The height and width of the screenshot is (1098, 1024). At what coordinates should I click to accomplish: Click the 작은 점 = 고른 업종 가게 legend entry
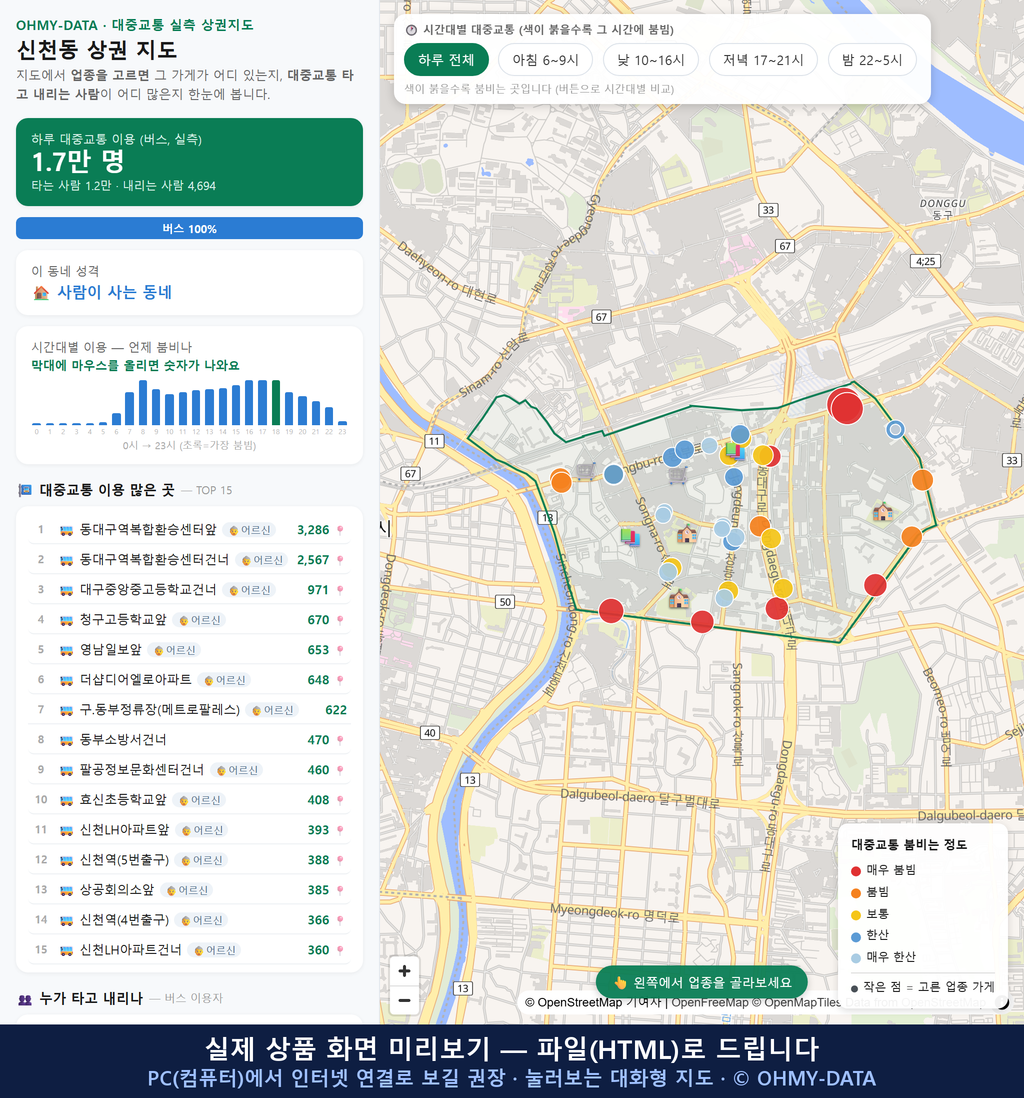[x=922, y=987]
